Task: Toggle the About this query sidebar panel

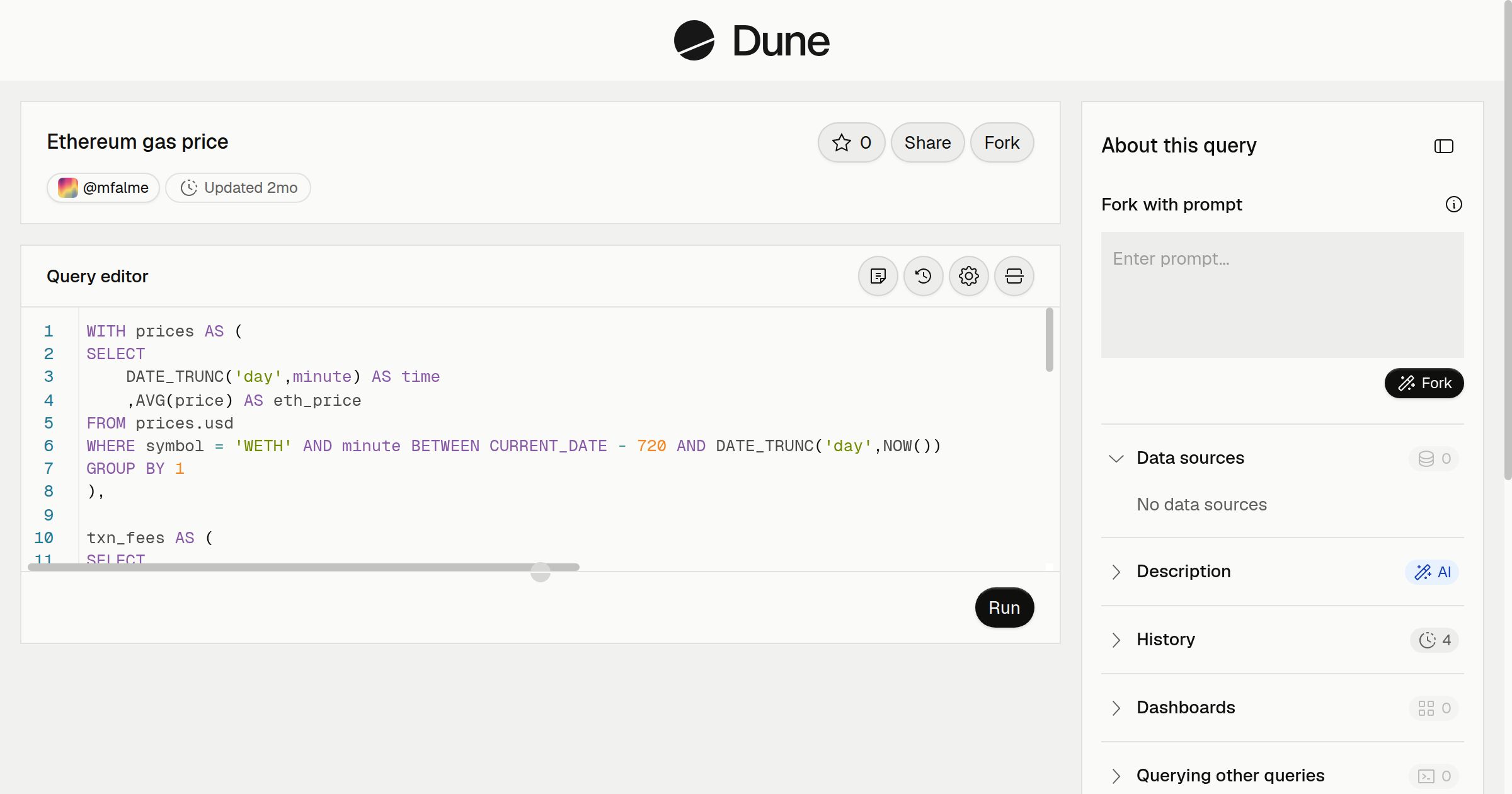Action: [x=1444, y=146]
